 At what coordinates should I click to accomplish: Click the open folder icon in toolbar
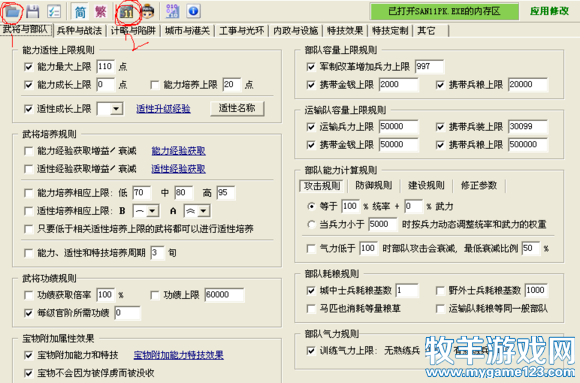(x=12, y=12)
